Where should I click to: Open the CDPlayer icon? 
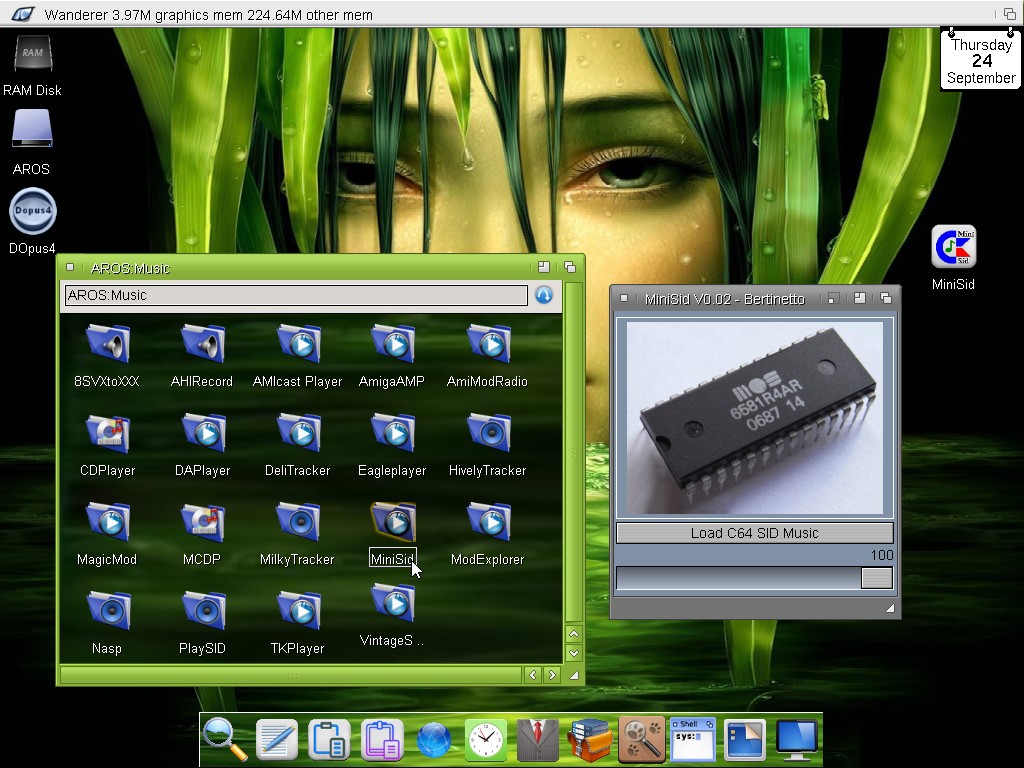pyautogui.click(x=107, y=433)
